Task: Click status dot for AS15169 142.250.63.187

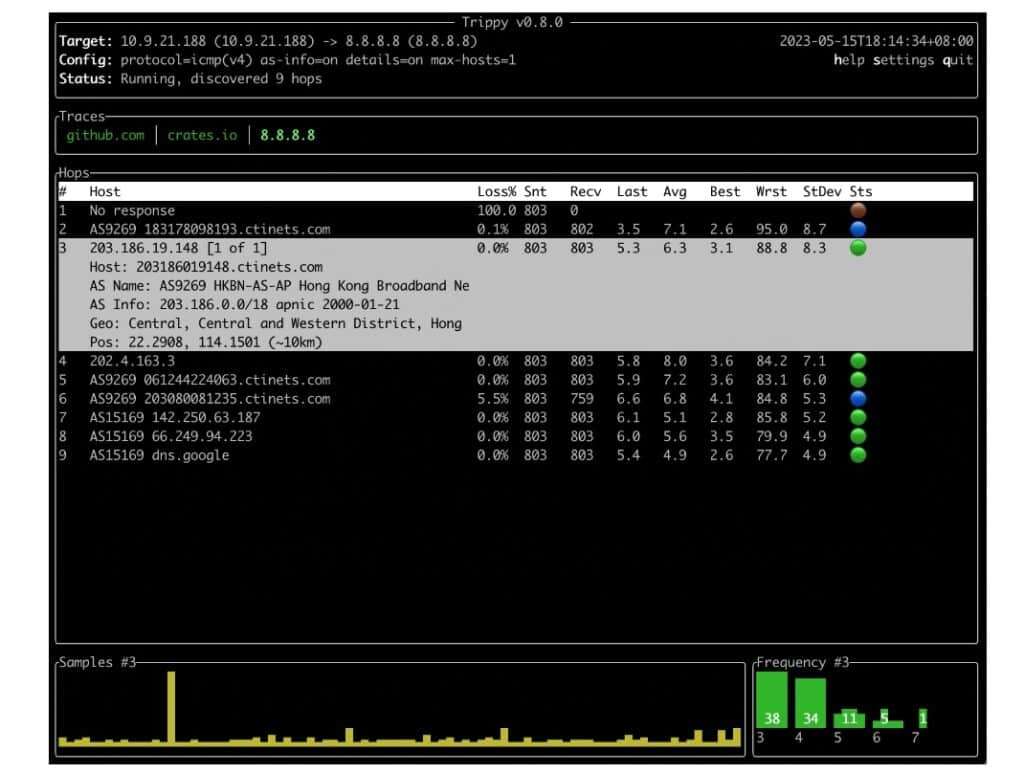Action: click(857, 418)
